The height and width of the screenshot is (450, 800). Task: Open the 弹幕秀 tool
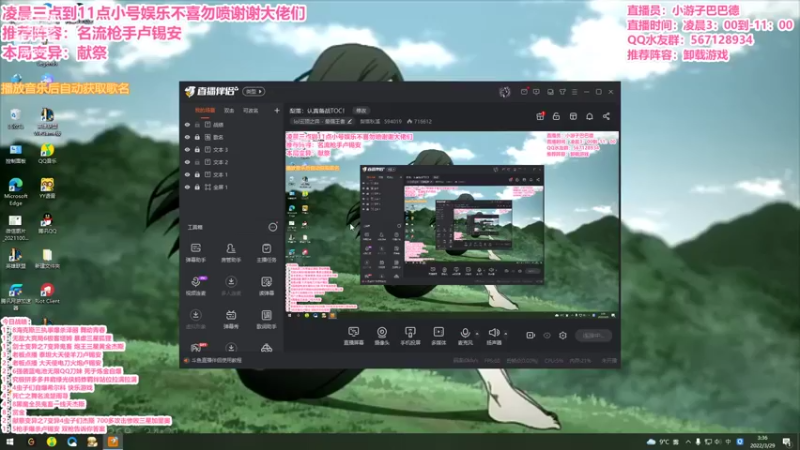[231, 319]
